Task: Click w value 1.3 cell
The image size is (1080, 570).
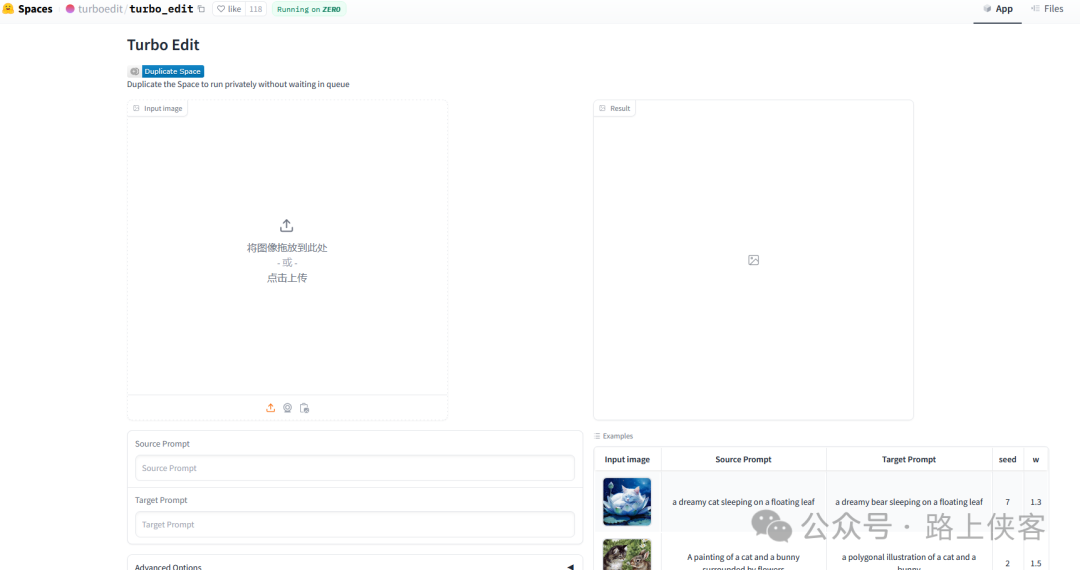Action: click(1036, 502)
